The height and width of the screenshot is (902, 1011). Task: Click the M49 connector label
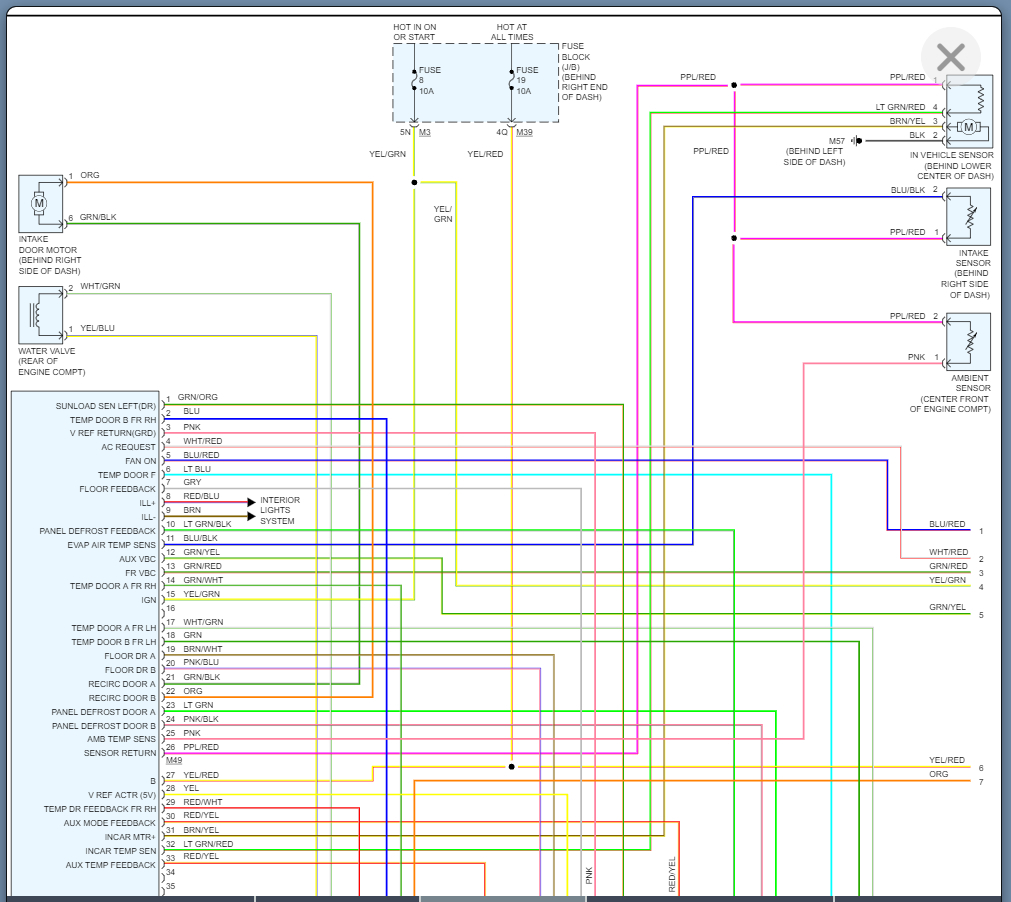(174, 760)
